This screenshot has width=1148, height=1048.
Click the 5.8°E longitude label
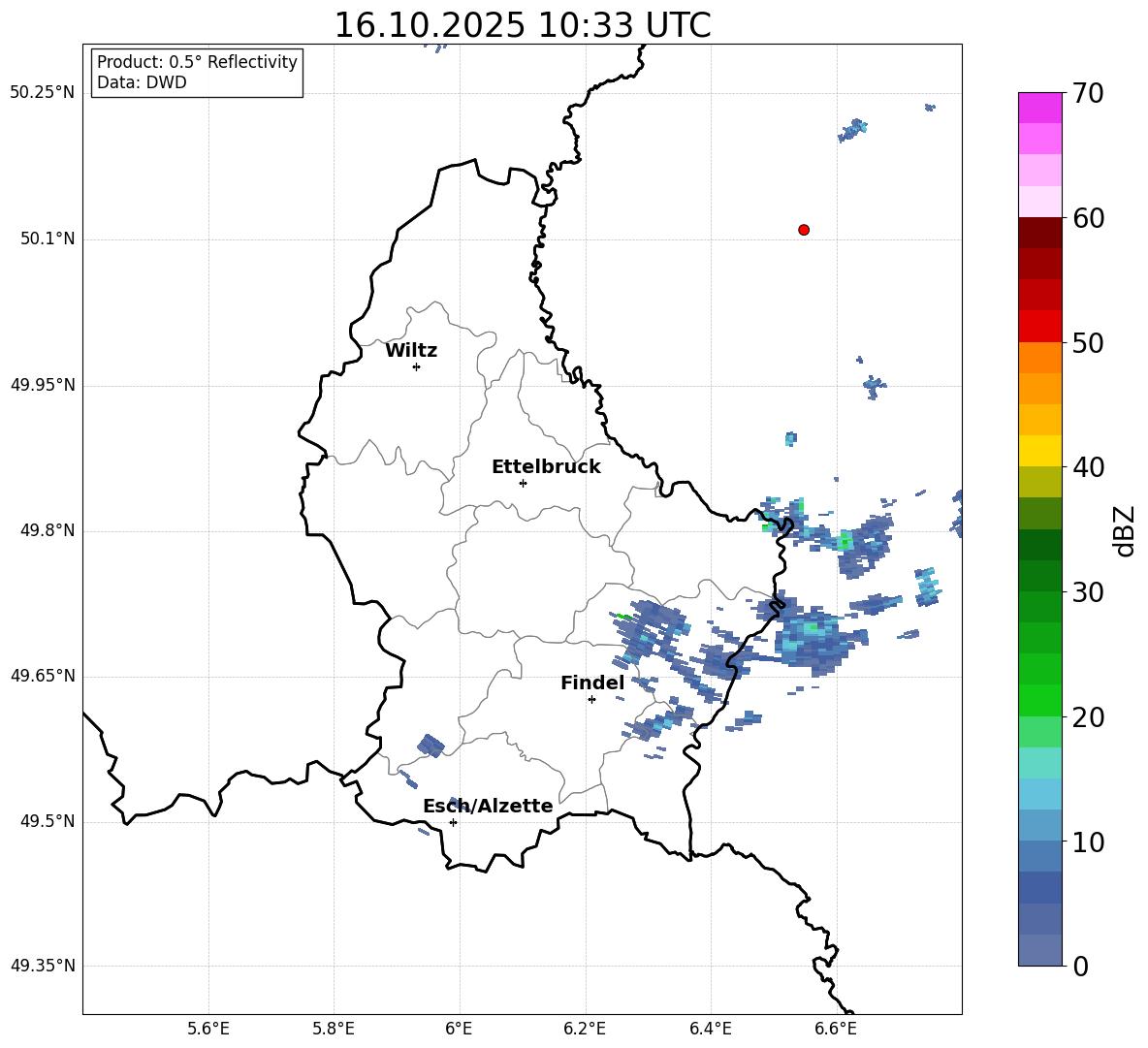click(x=334, y=1029)
